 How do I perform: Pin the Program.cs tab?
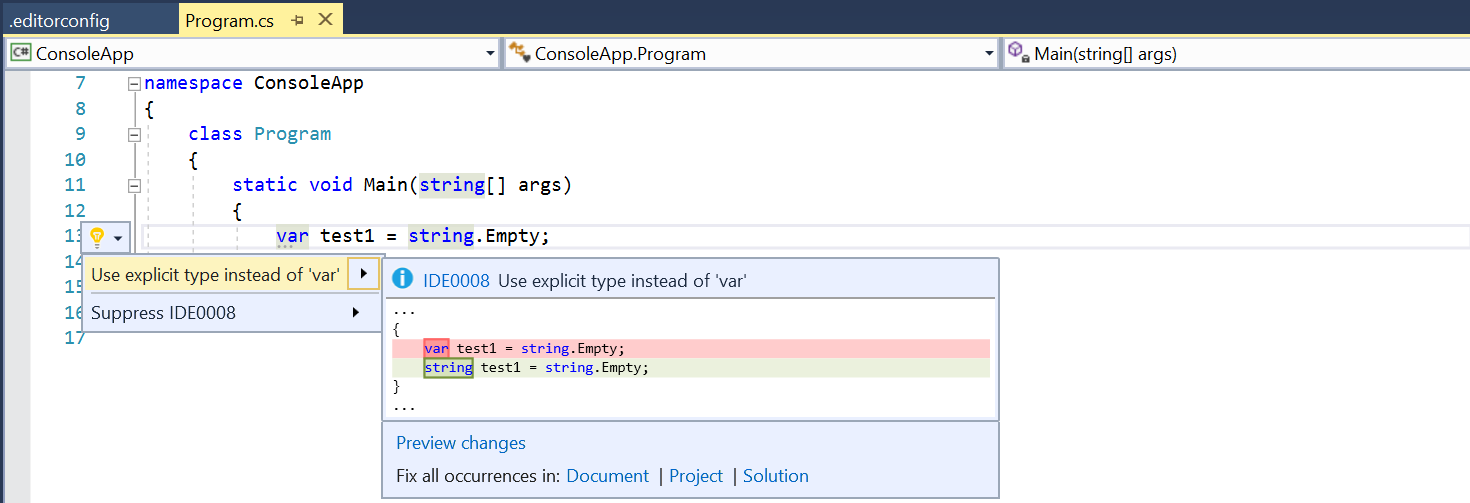coord(297,20)
